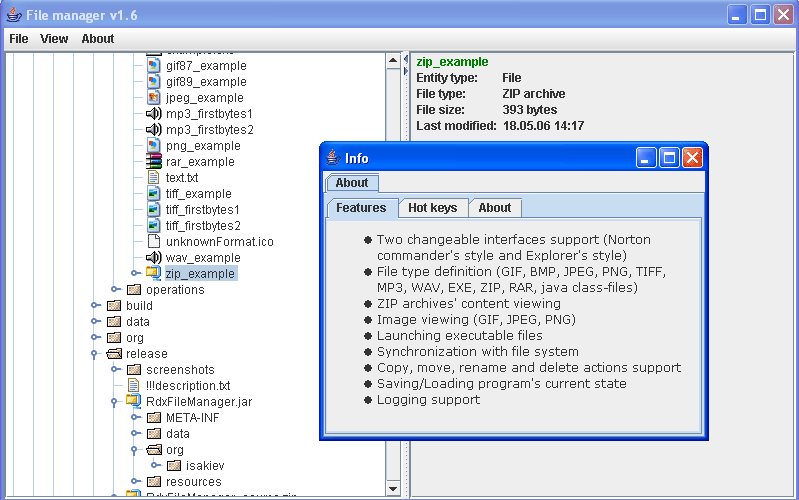Select the zip_example tree item
Image resolution: width=799 pixels, height=500 pixels.
[200, 273]
